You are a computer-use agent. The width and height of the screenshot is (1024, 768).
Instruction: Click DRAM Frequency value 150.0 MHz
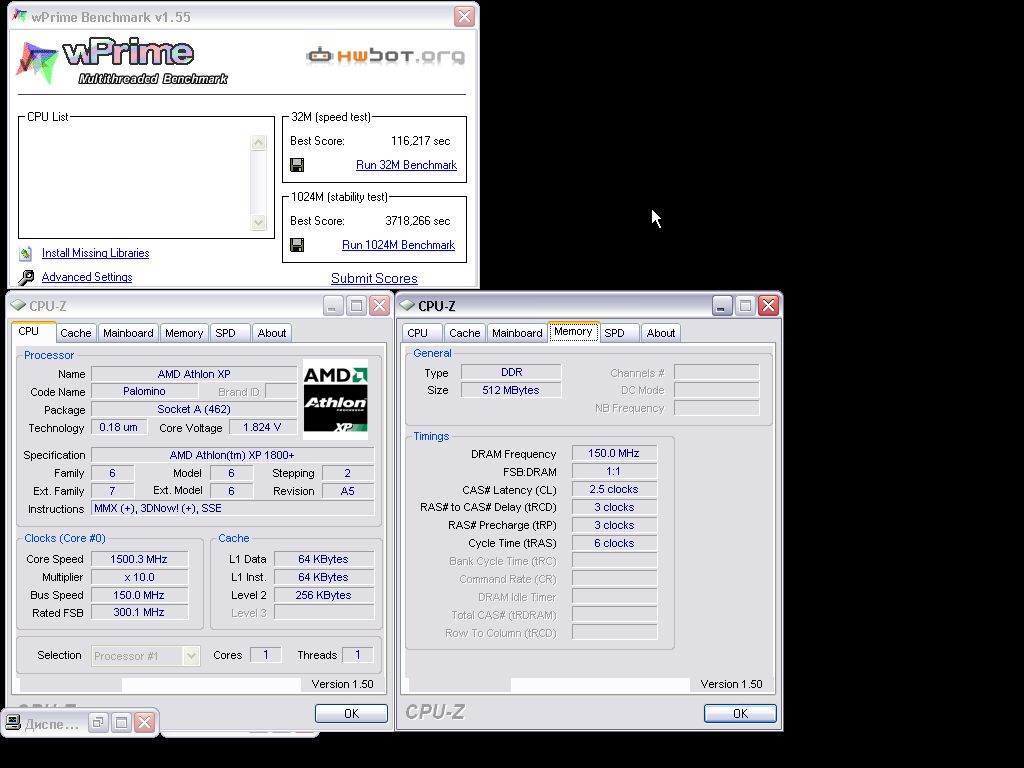[614, 453]
